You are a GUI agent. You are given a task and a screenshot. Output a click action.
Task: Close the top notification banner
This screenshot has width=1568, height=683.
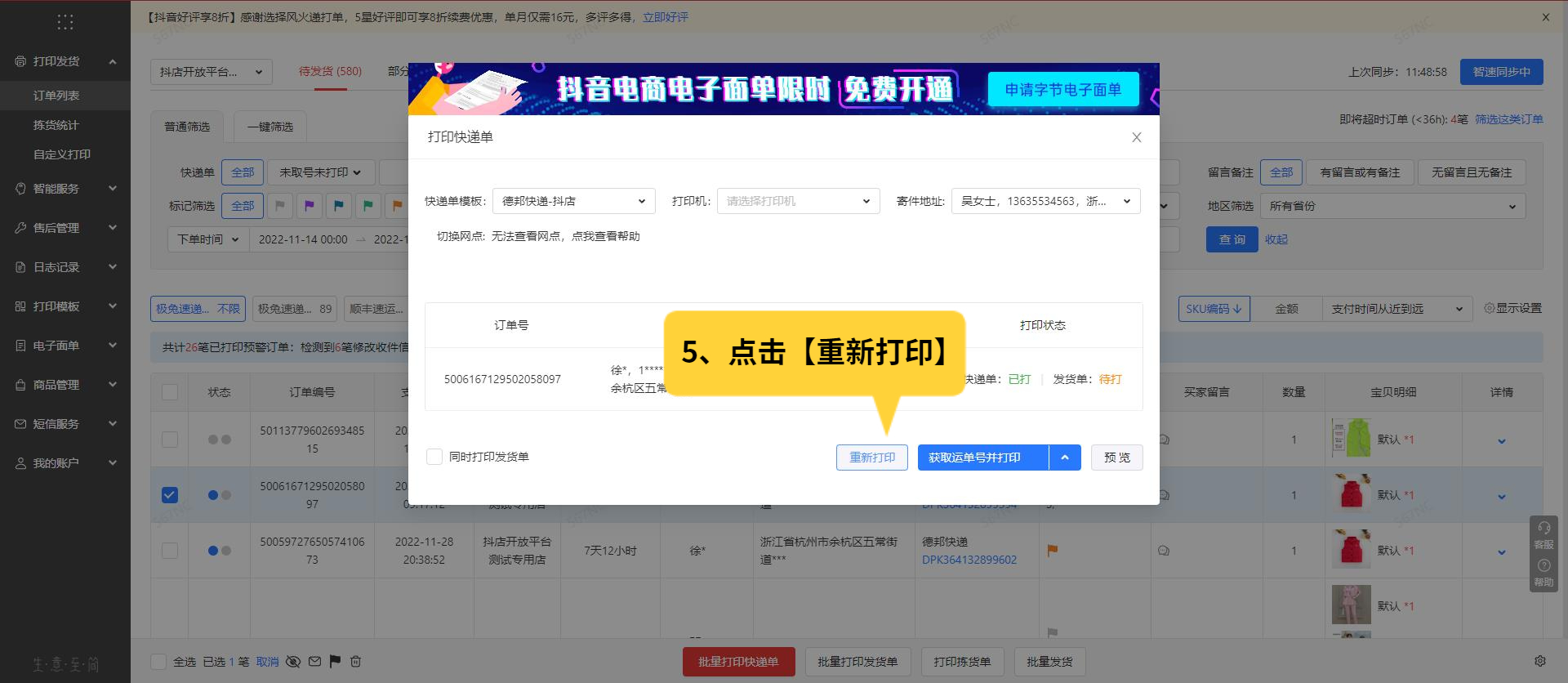point(1546,17)
